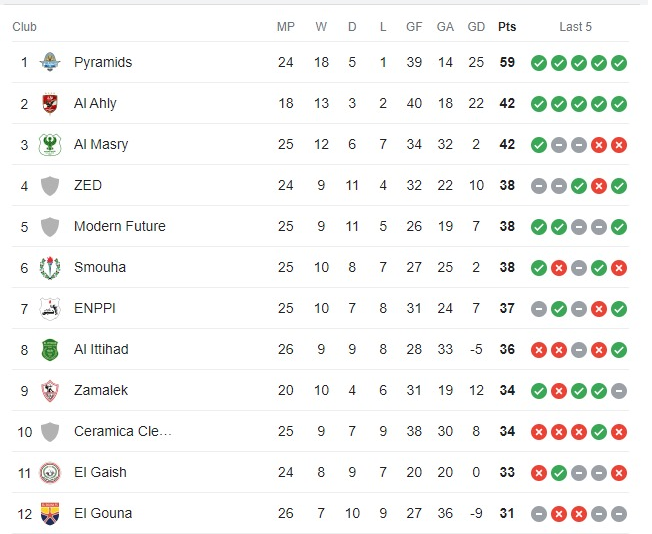Screen dimensions: 652x534
Task: Click the El Gouna shield crest icon
Action: pos(50,514)
